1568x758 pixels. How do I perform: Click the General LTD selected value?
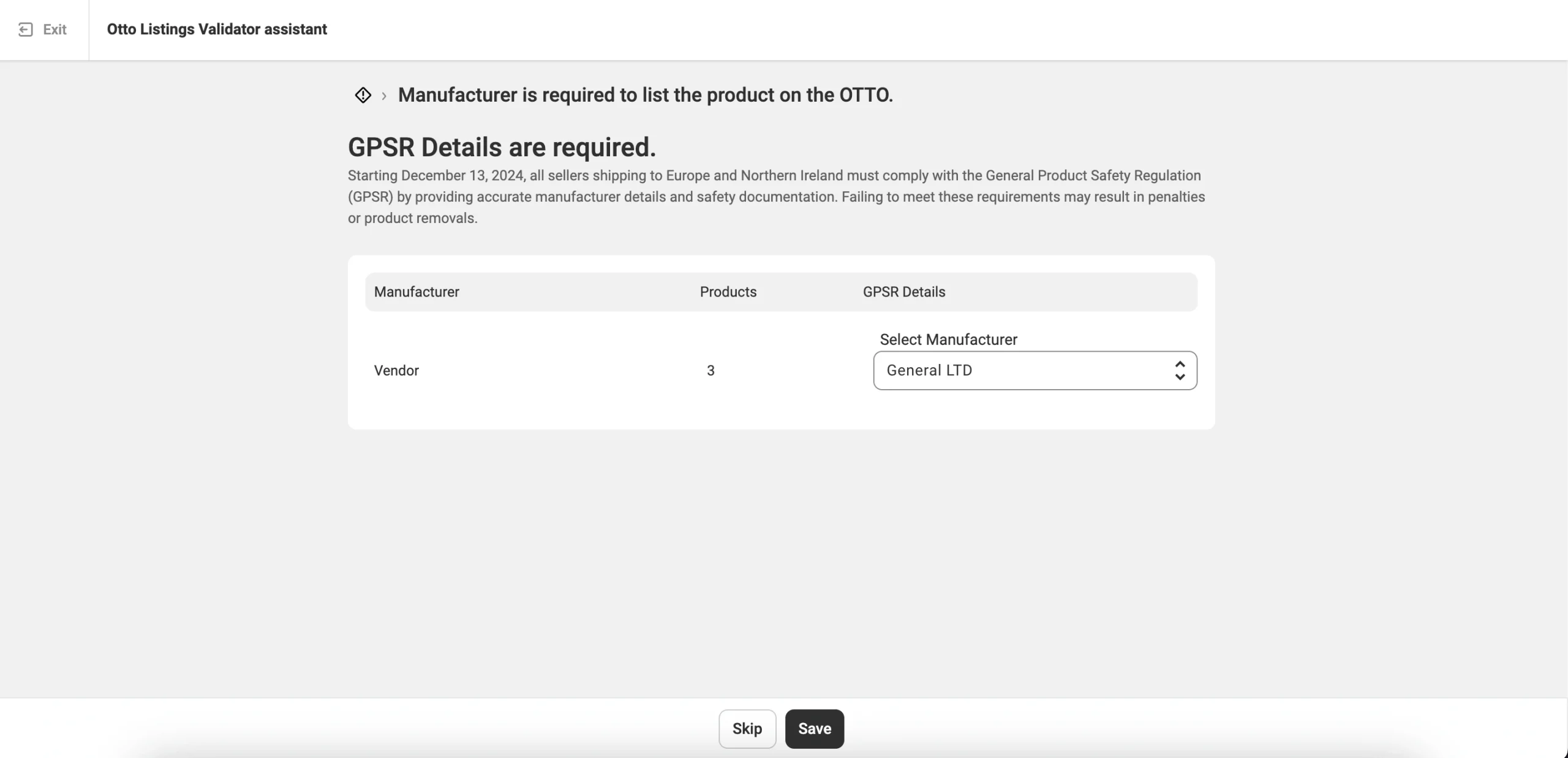929,370
